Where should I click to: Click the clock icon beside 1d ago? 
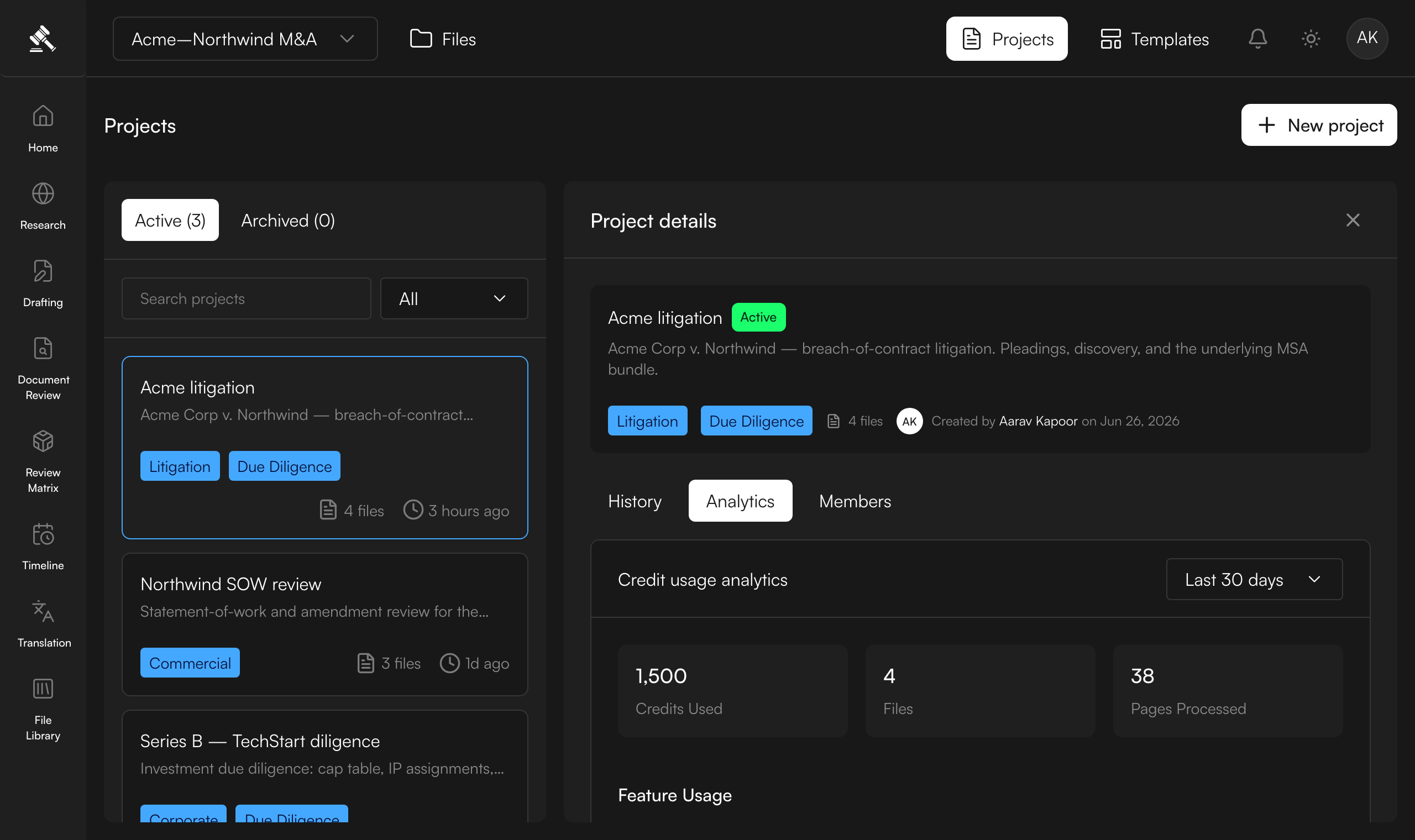pyautogui.click(x=450, y=663)
